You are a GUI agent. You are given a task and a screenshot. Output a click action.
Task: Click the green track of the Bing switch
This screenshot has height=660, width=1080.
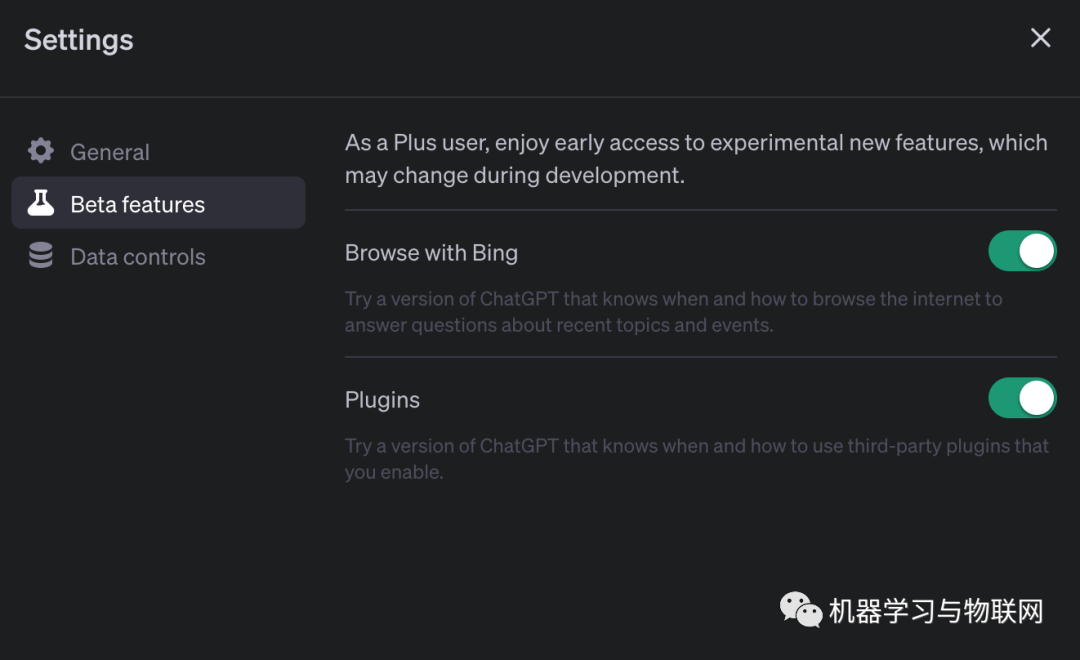point(1004,252)
